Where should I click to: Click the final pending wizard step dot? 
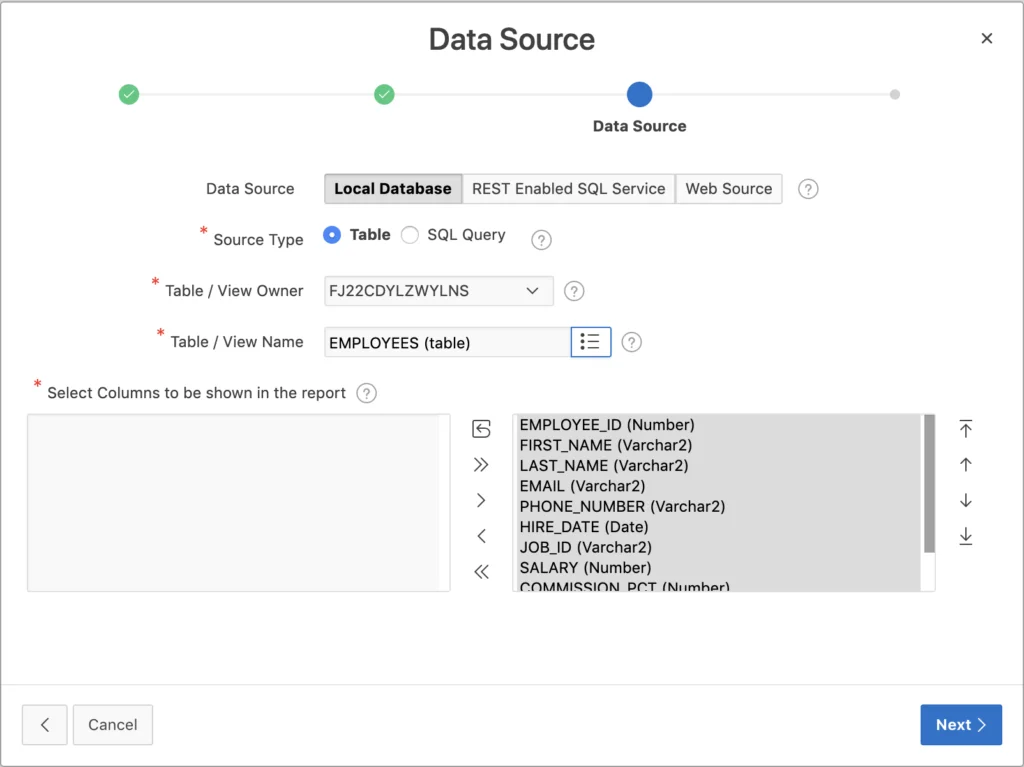[x=895, y=94]
